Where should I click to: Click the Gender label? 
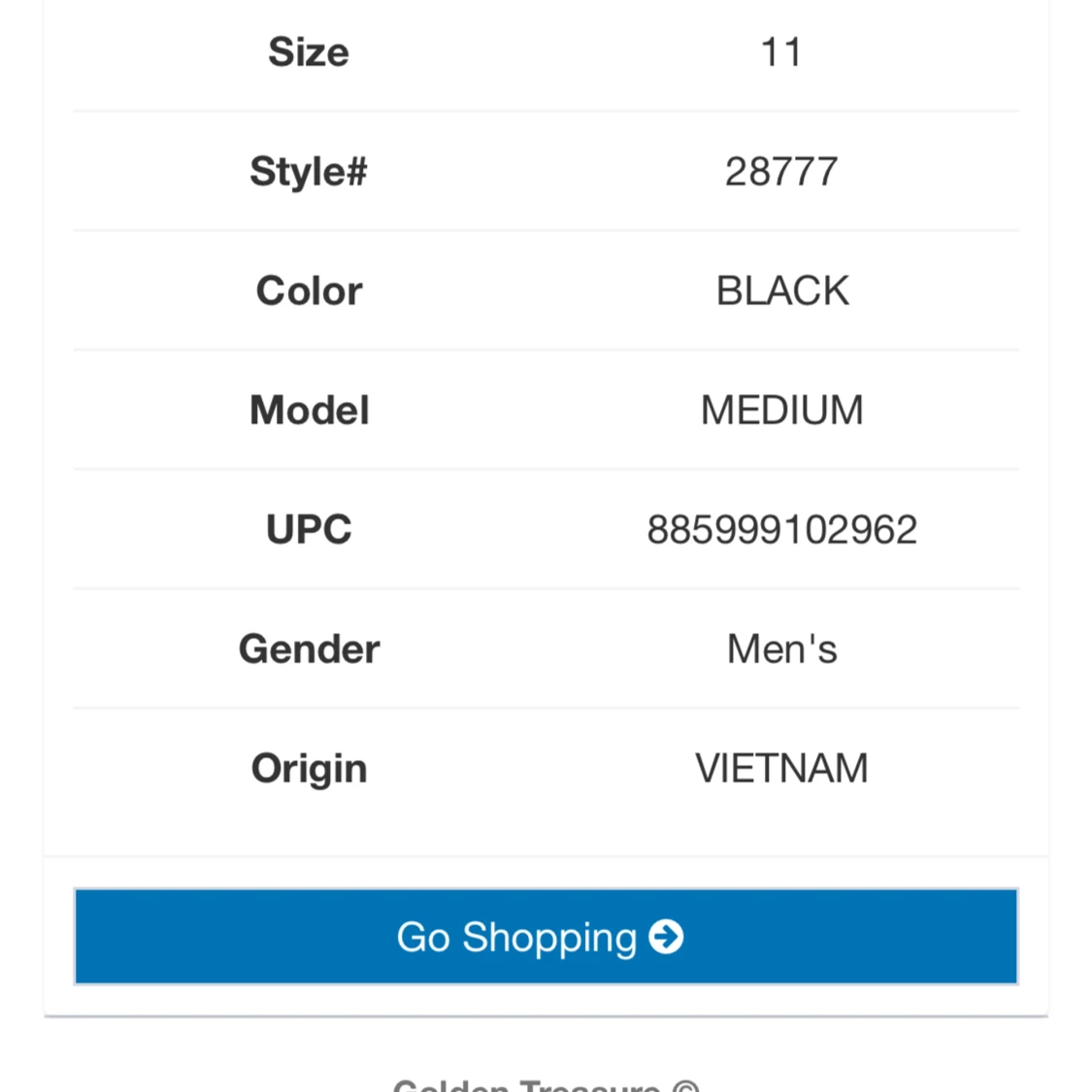point(309,649)
